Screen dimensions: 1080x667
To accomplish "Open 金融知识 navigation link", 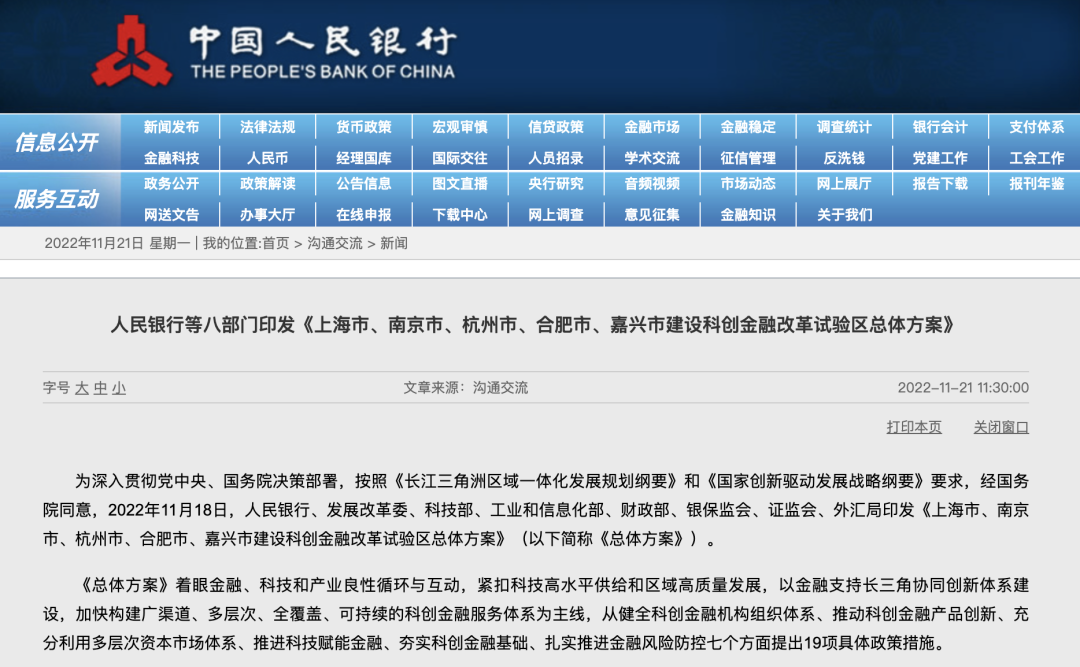I will 748,214.
